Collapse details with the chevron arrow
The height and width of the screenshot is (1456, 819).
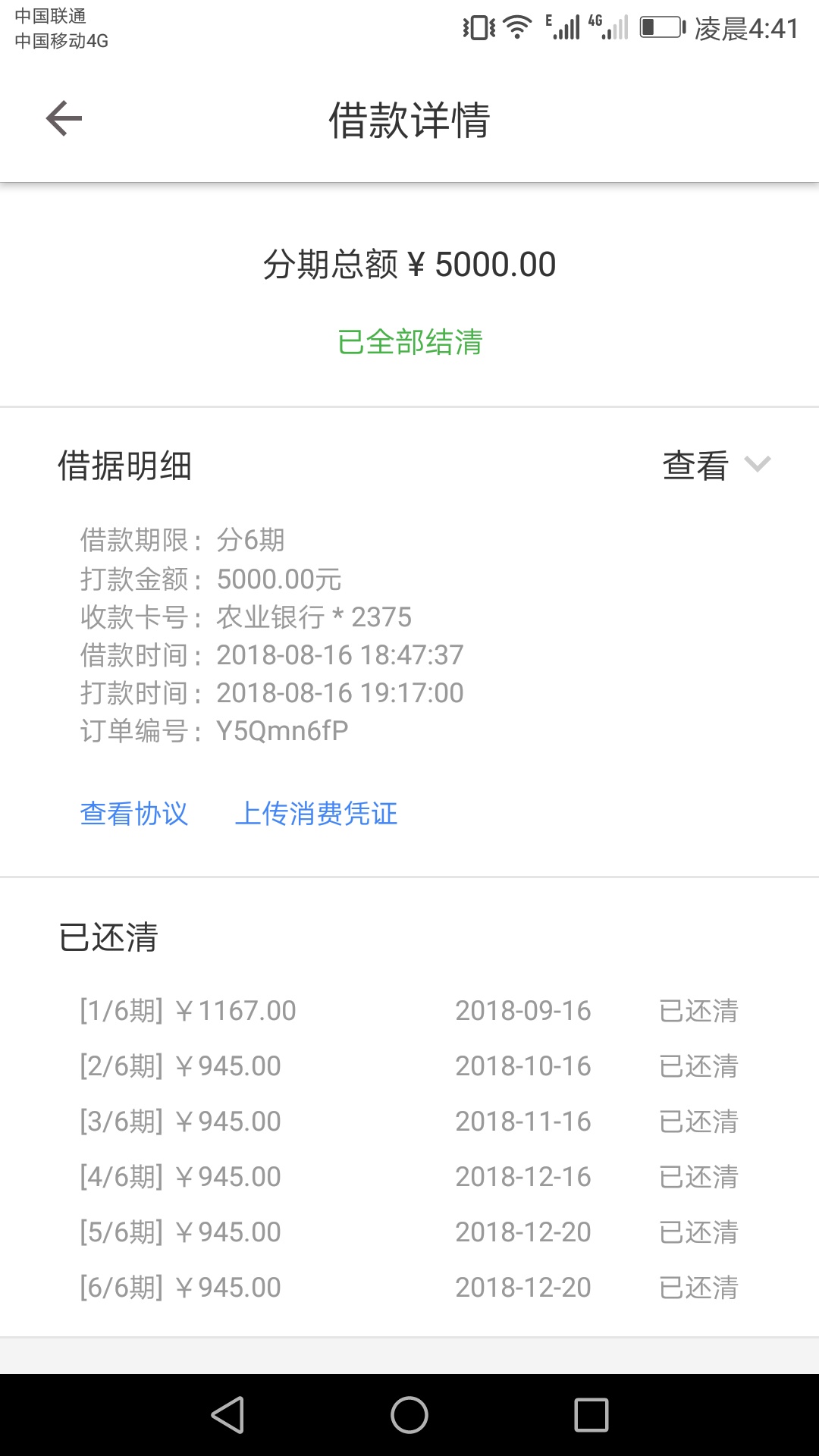coord(758,464)
